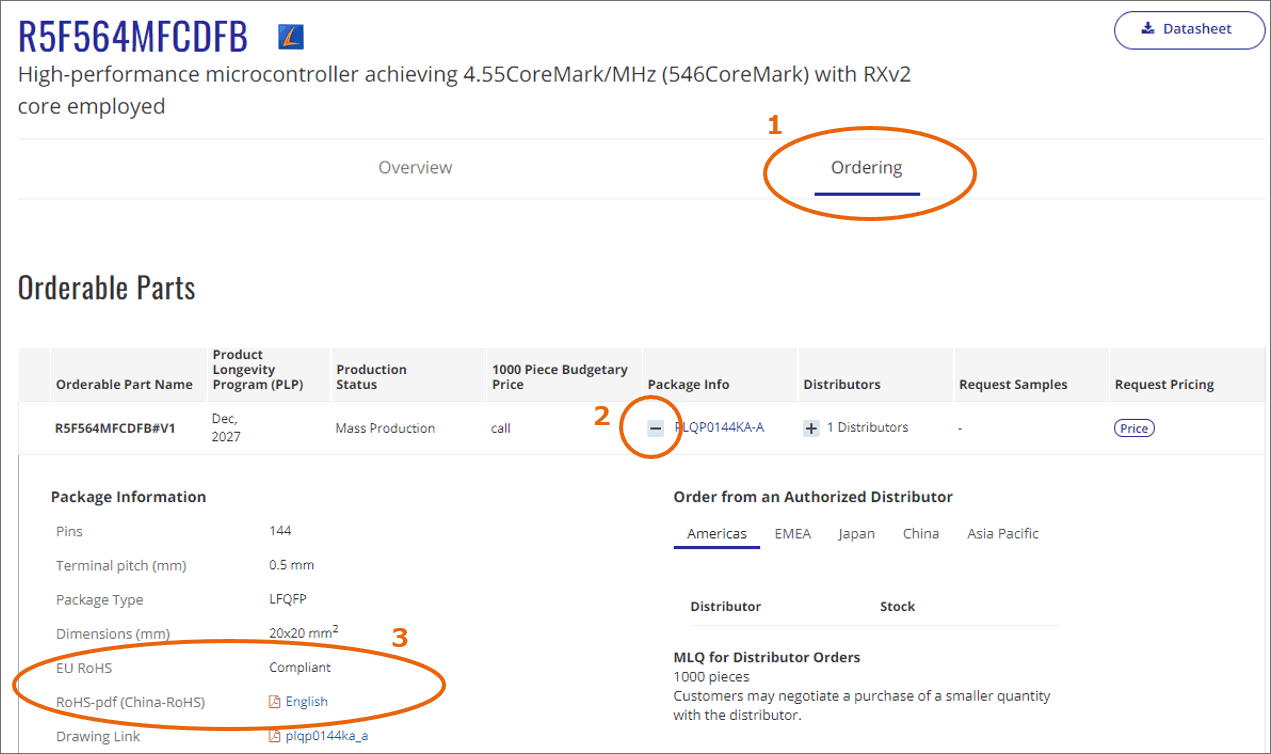The image size is (1271, 754).
Task: Expand the 1 Distributors plus icon
Action: (x=811, y=428)
